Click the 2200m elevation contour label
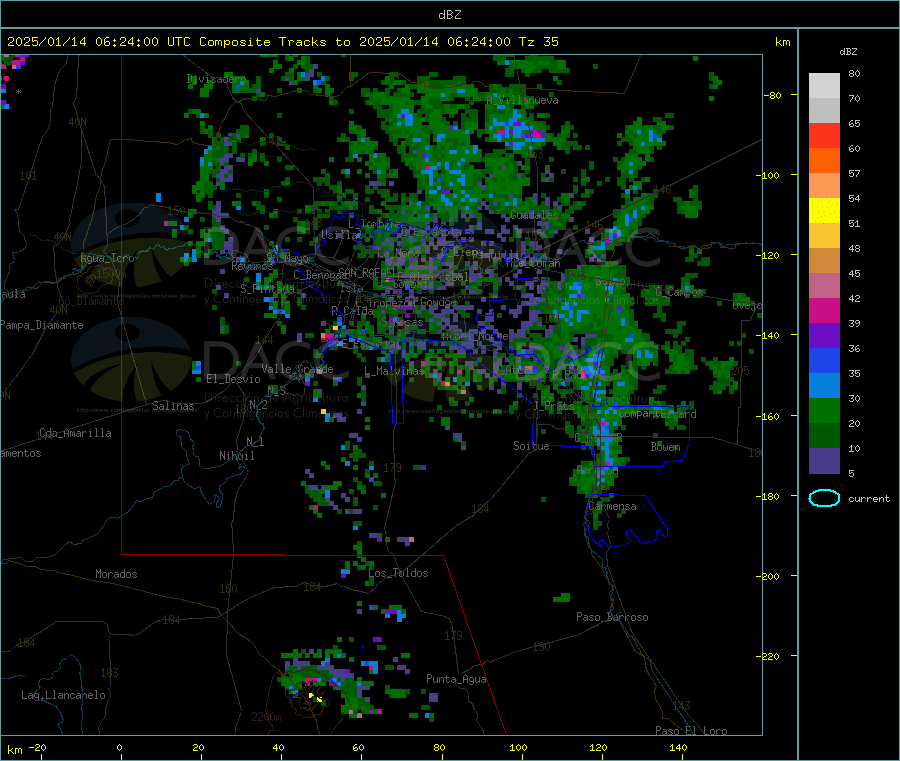The image size is (900, 761). (x=266, y=717)
